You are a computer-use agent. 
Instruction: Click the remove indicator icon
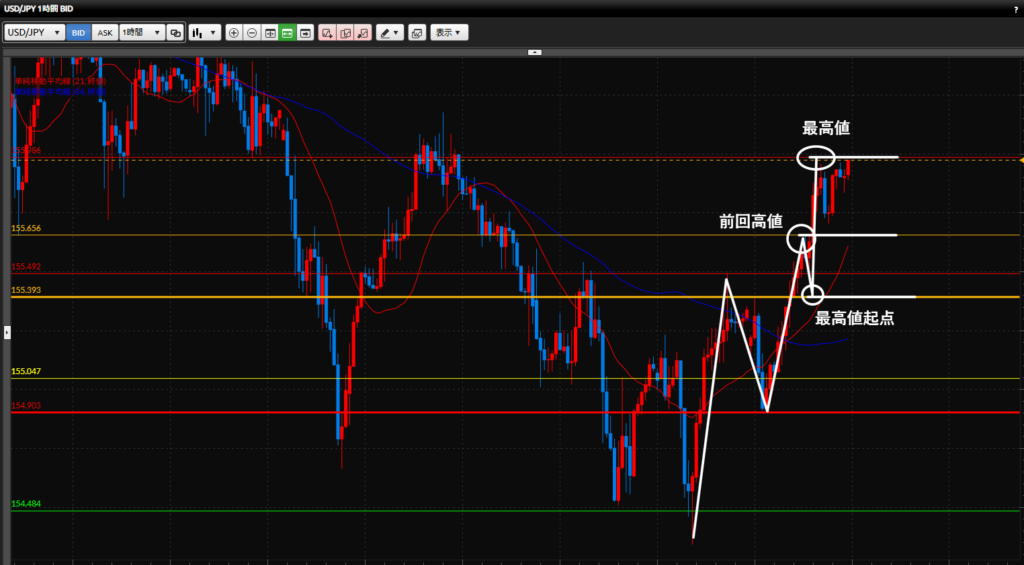point(363,32)
